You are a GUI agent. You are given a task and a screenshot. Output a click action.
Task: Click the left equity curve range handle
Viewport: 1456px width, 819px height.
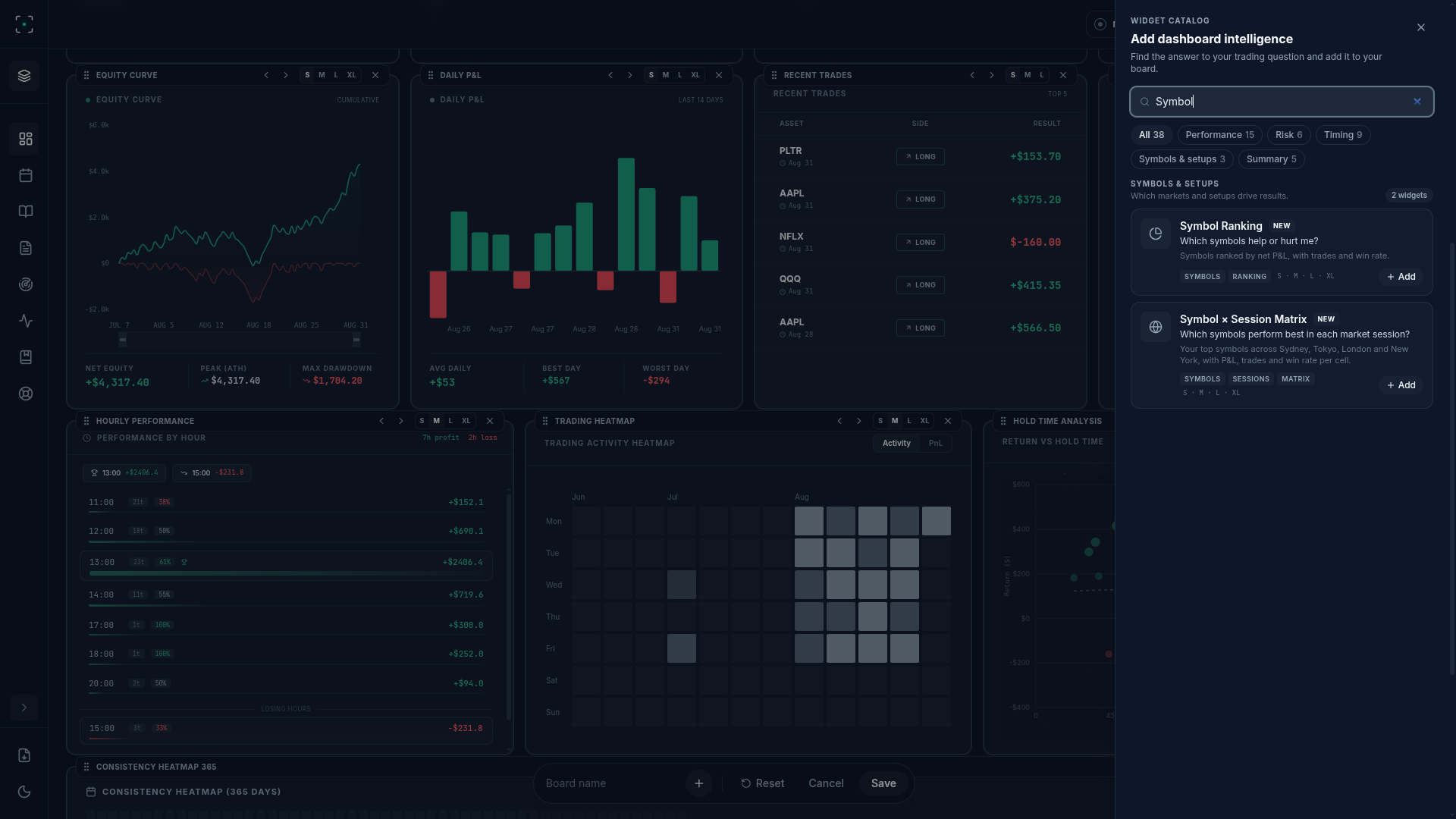pos(123,340)
